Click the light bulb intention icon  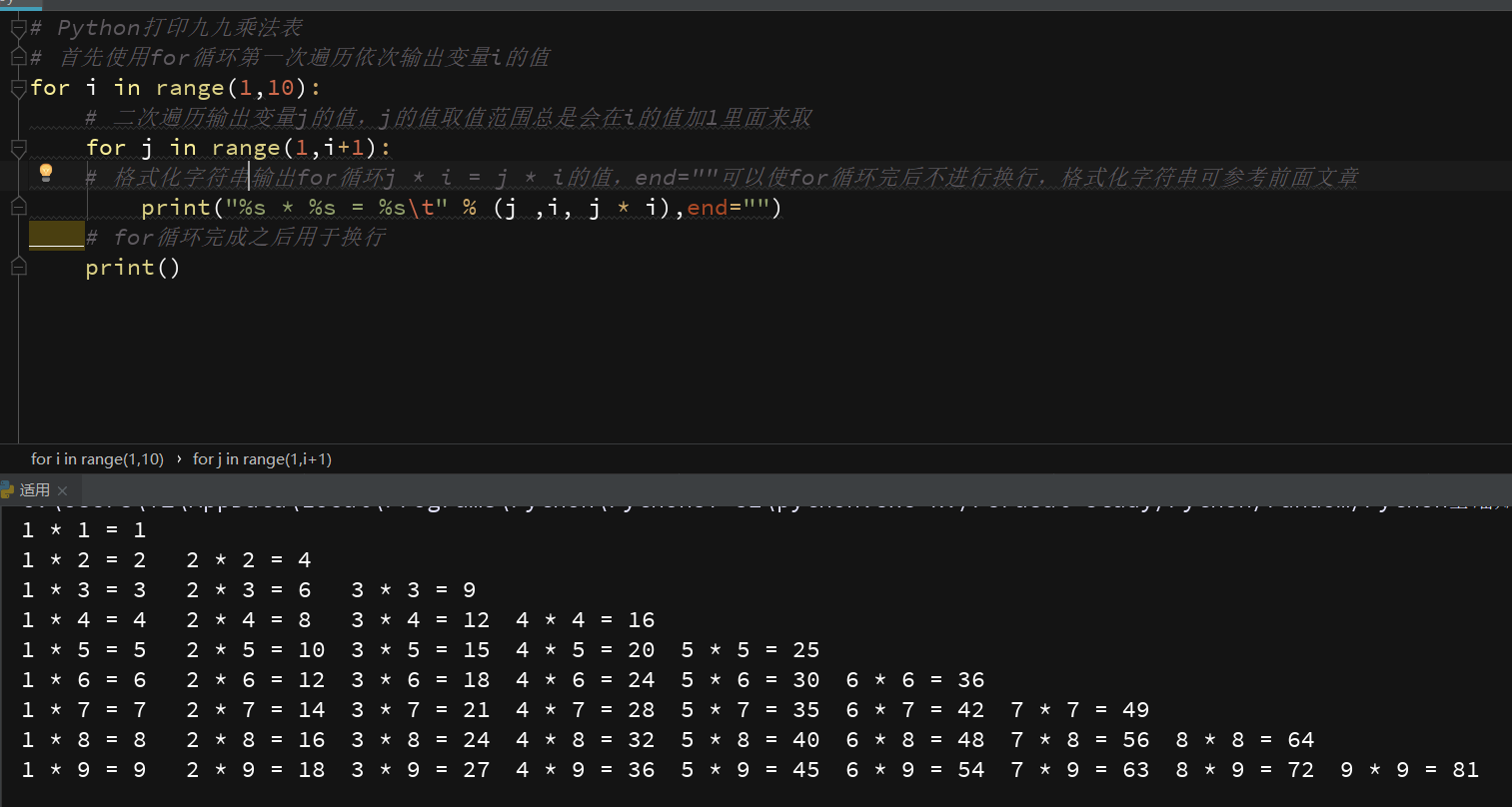[x=45, y=173]
